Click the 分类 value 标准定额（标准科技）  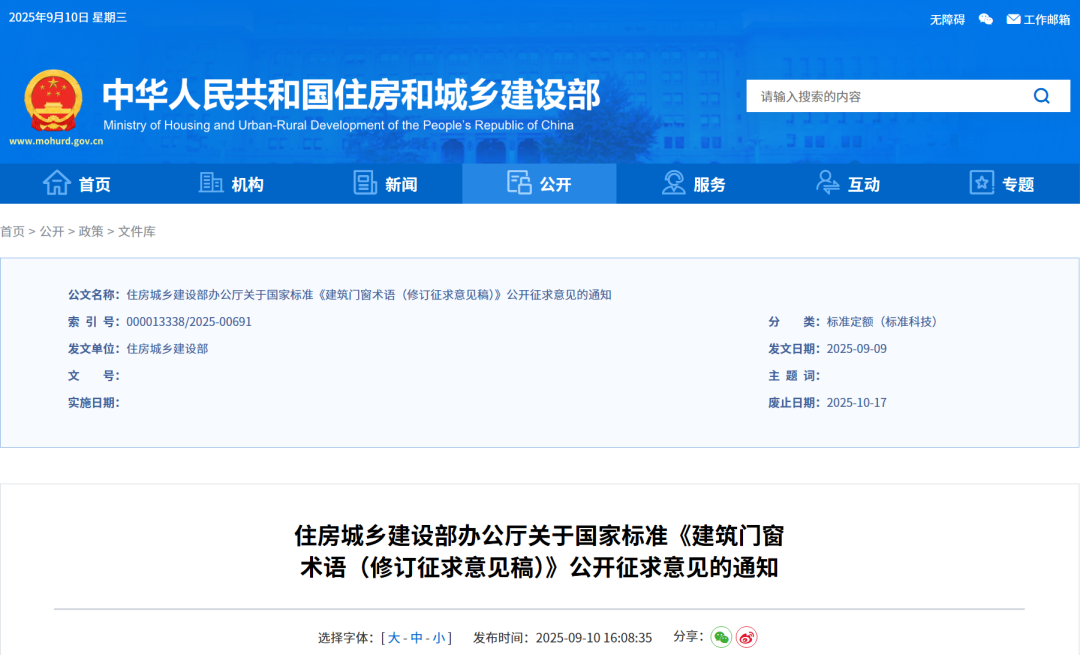tap(884, 322)
